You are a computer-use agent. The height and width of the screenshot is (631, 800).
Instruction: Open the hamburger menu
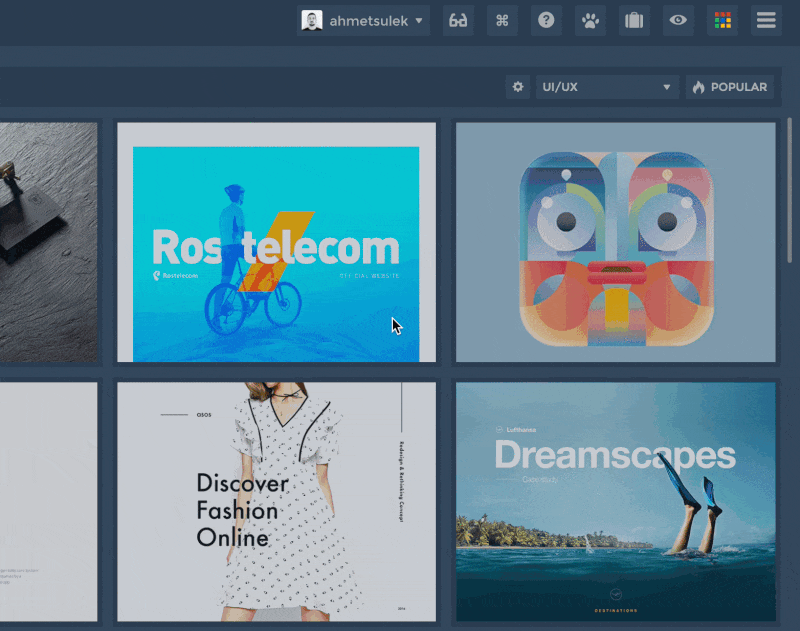click(766, 21)
